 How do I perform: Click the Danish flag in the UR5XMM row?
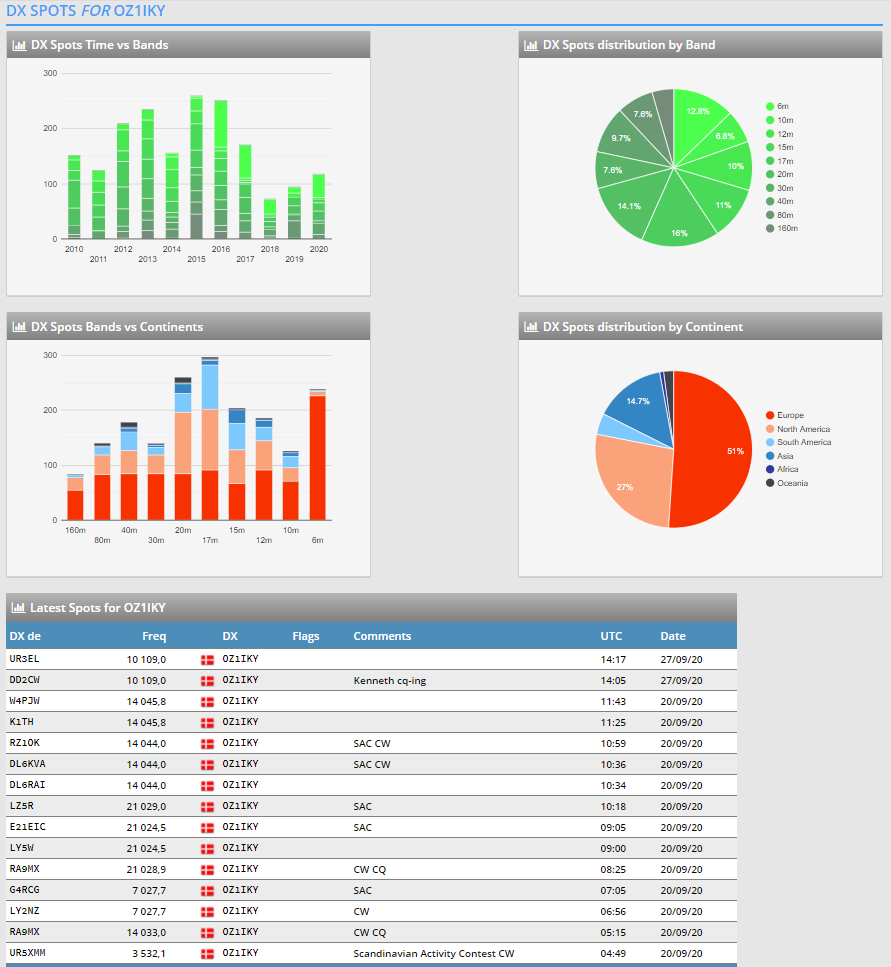[x=208, y=954]
